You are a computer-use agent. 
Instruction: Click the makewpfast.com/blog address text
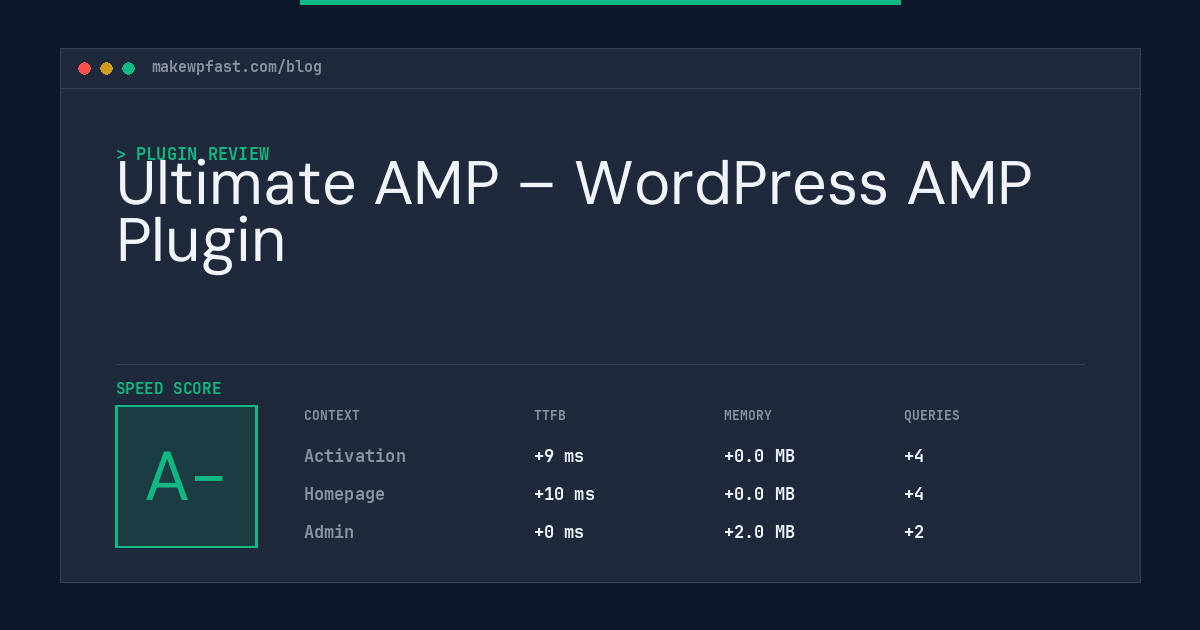tap(237, 67)
